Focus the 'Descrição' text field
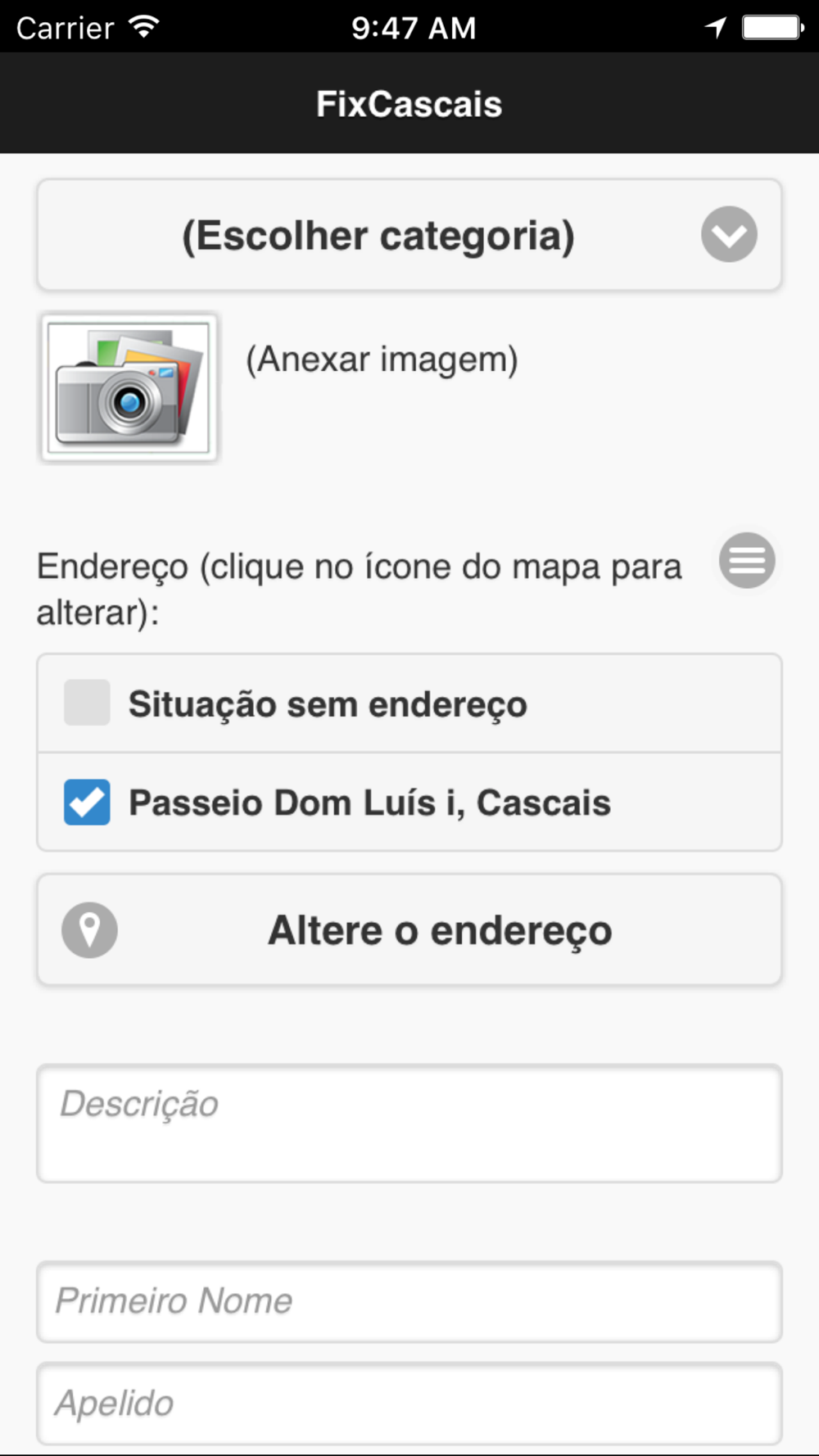The height and width of the screenshot is (1456, 819). click(409, 1123)
